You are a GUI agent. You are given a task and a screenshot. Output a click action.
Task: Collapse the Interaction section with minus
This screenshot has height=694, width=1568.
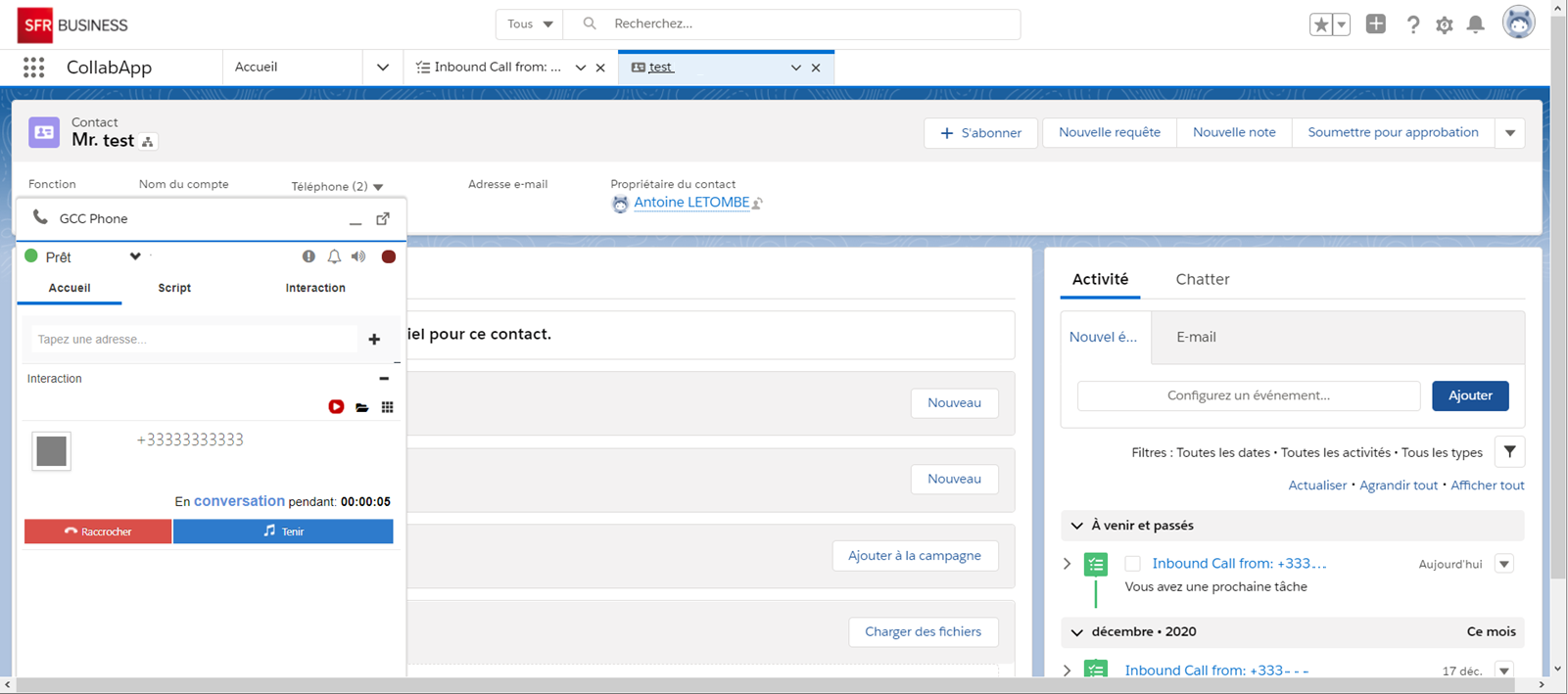coord(384,379)
